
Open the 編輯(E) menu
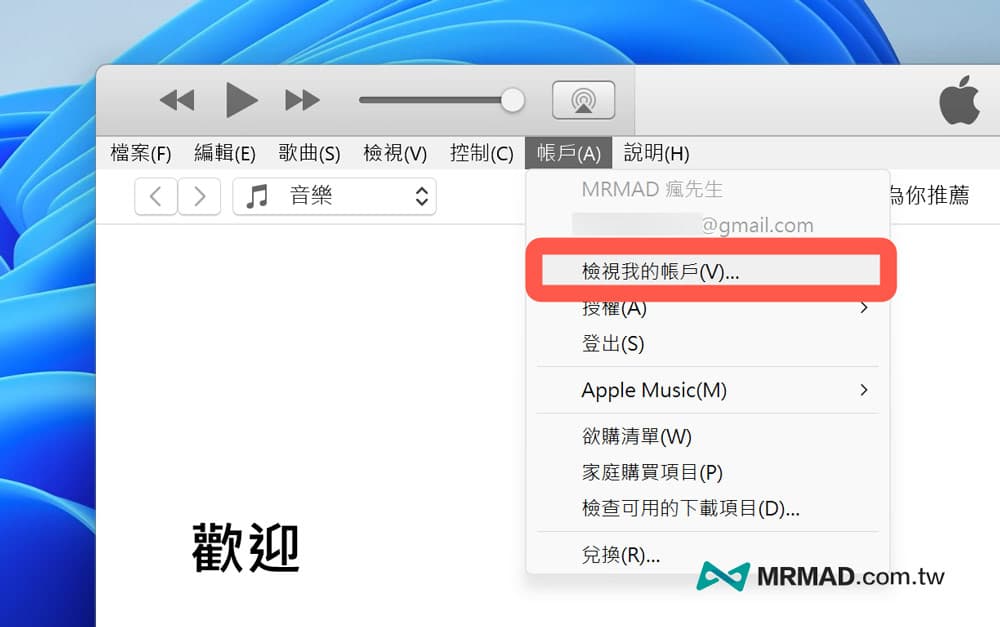(224, 153)
